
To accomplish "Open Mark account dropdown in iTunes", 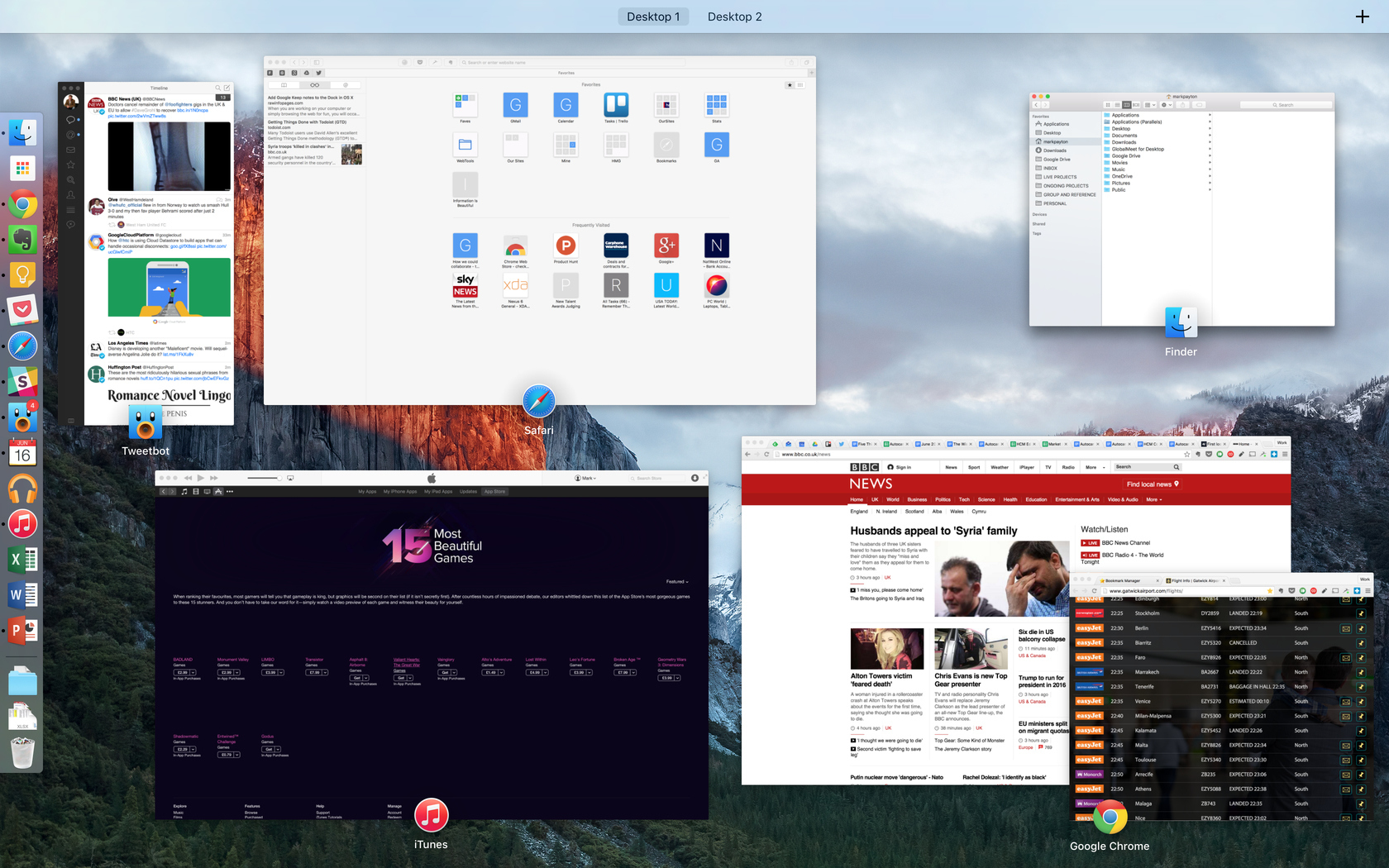I will click(585, 478).
